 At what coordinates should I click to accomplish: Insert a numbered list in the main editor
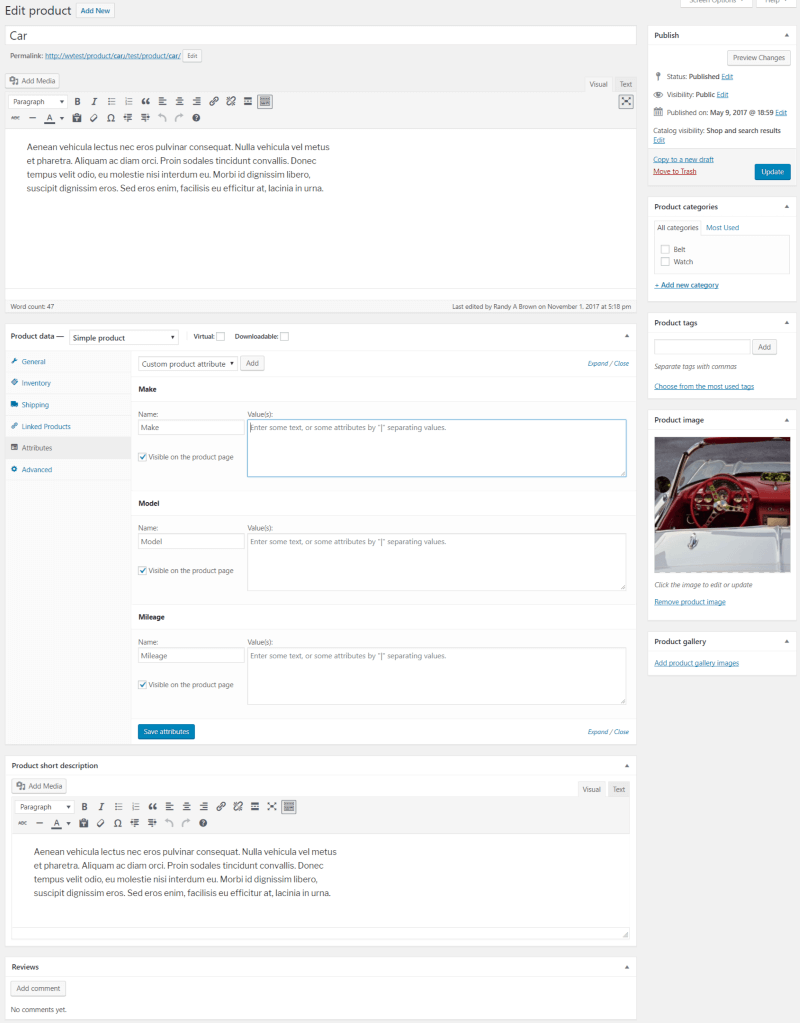(x=129, y=102)
